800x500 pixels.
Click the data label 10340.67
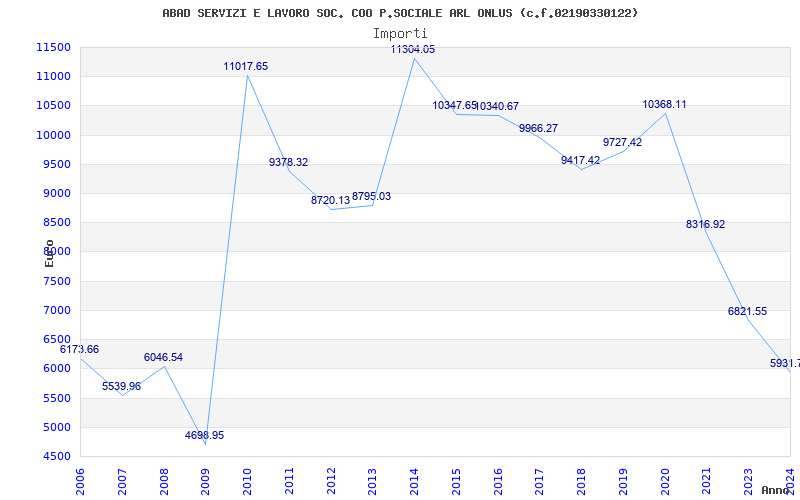tap(496, 106)
